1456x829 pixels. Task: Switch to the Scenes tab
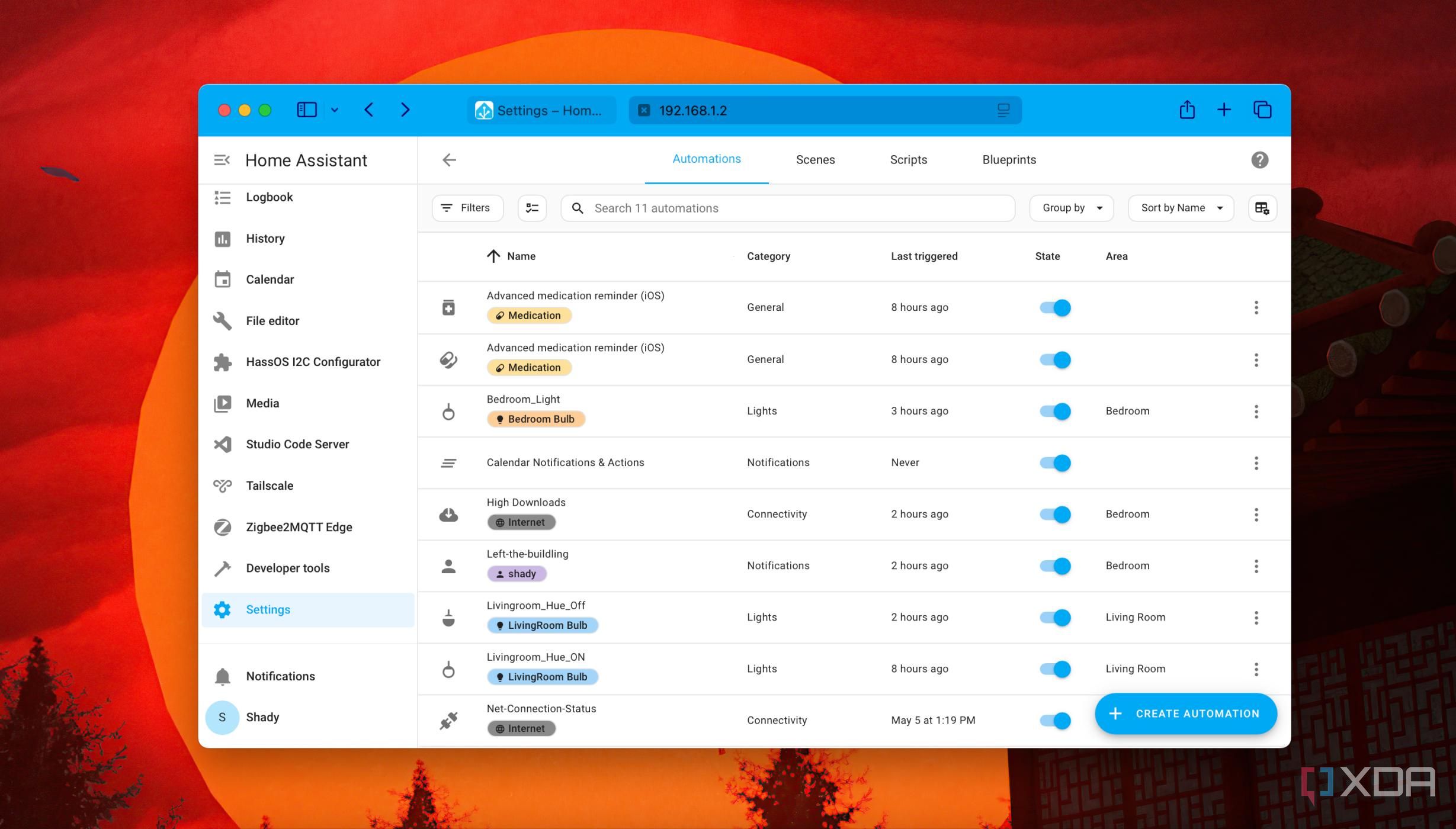[x=815, y=160]
